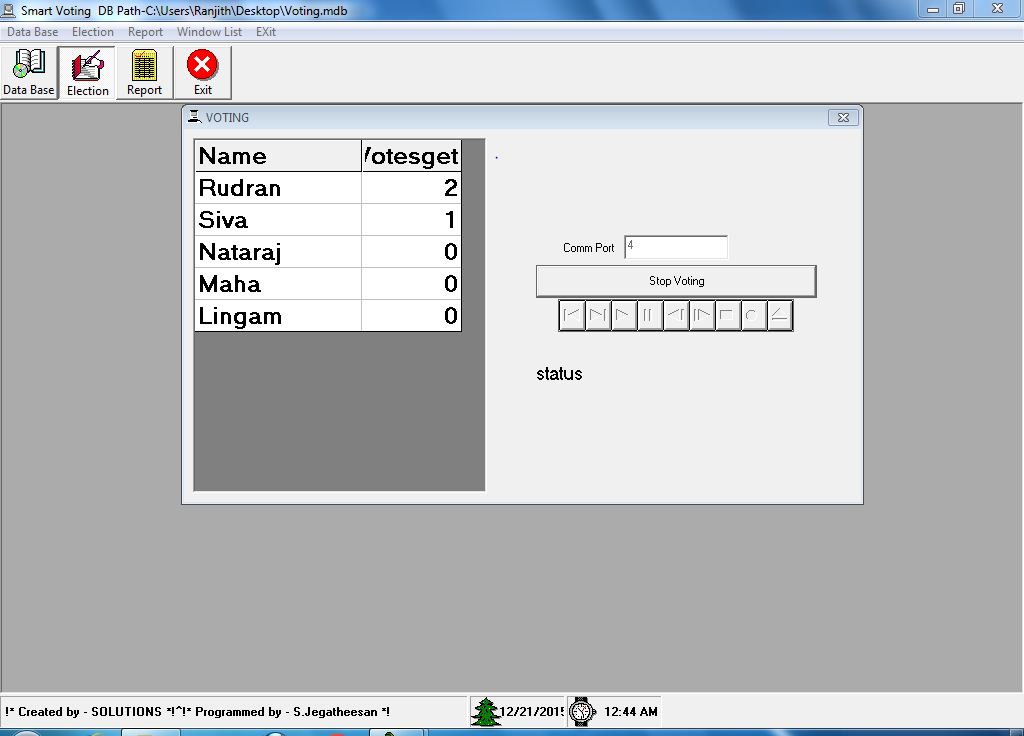Open the EXit menu
Screen dimensions: 1024x736
(266, 31)
